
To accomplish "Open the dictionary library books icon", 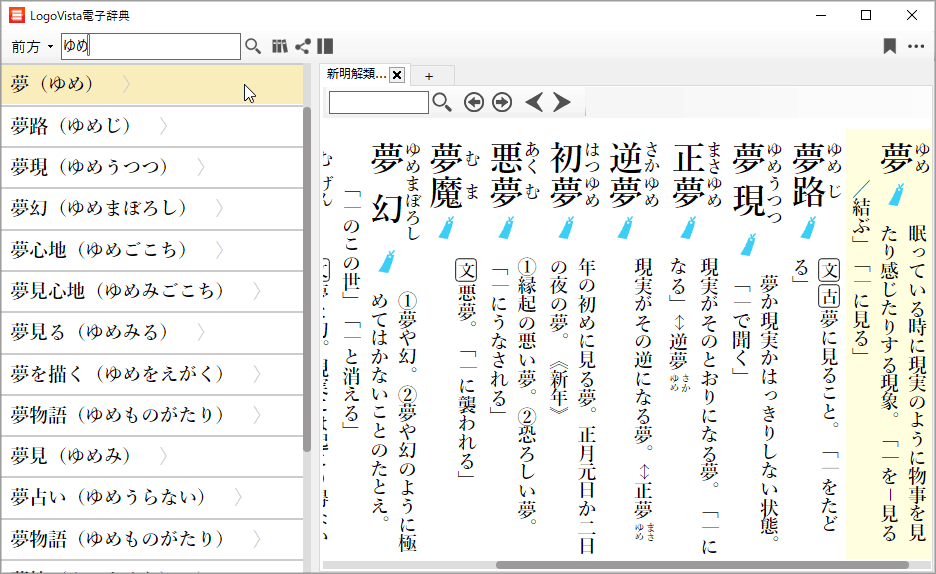I will pyautogui.click(x=280, y=46).
